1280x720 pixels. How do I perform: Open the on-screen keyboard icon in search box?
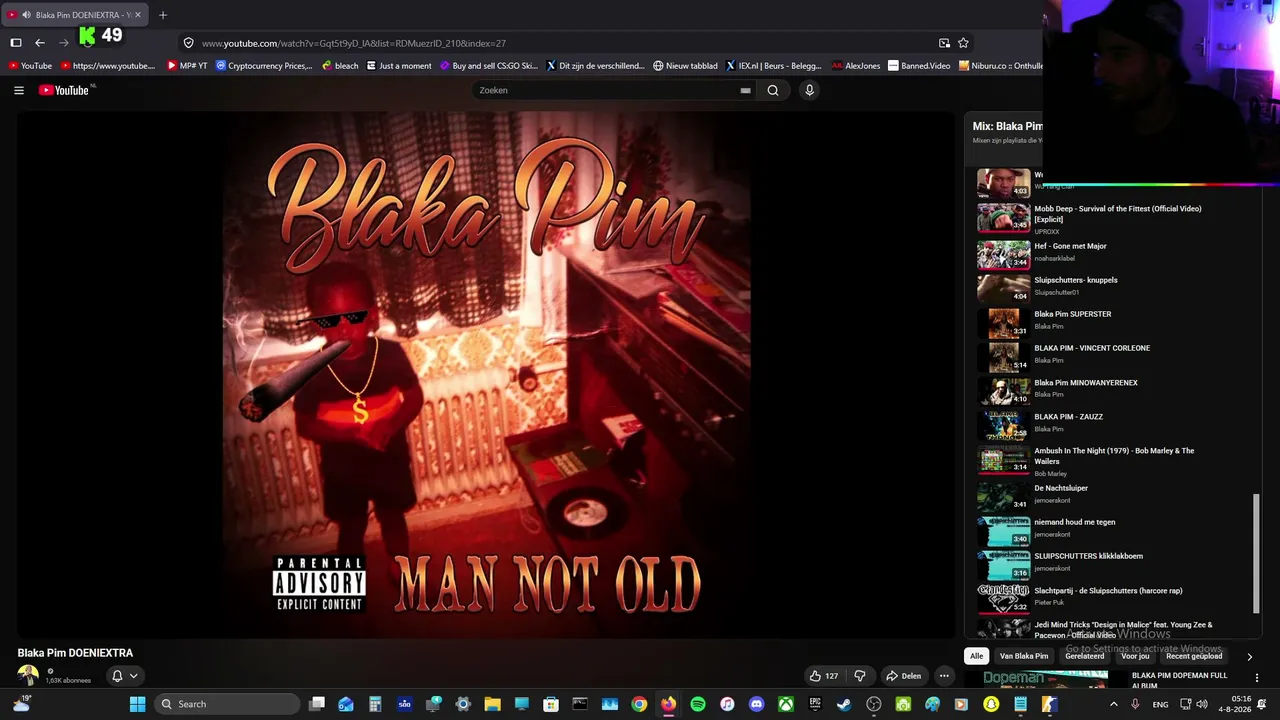point(745,90)
